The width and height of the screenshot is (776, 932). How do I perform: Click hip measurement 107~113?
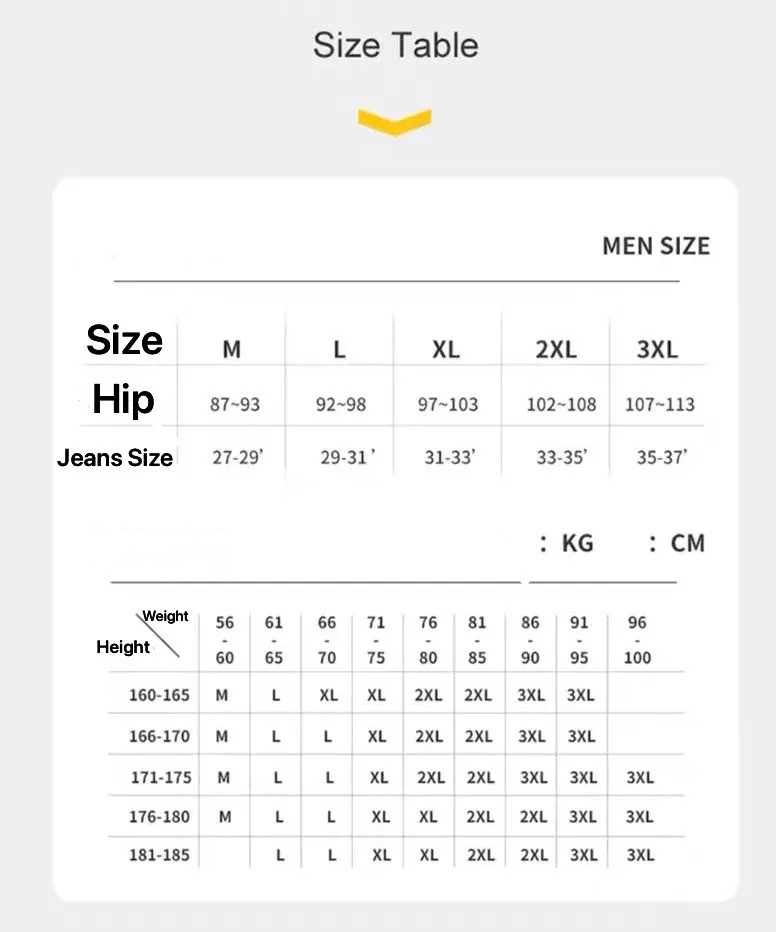pyautogui.click(x=660, y=405)
